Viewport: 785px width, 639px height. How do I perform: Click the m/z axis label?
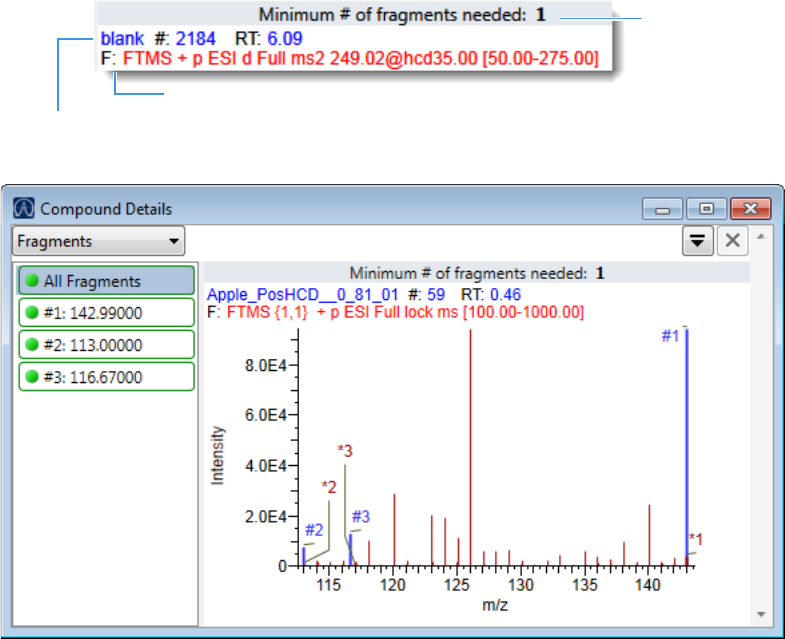pyautogui.click(x=495, y=605)
